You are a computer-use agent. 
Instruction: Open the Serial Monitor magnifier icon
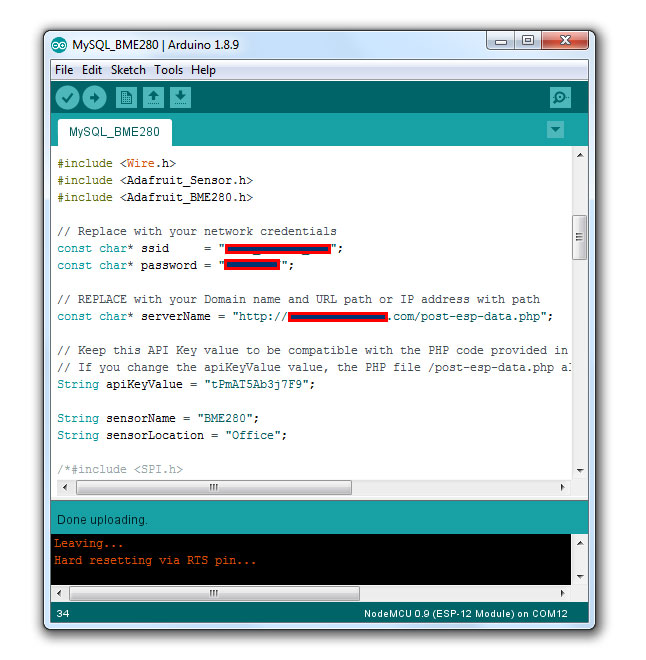pyautogui.click(x=560, y=98)
